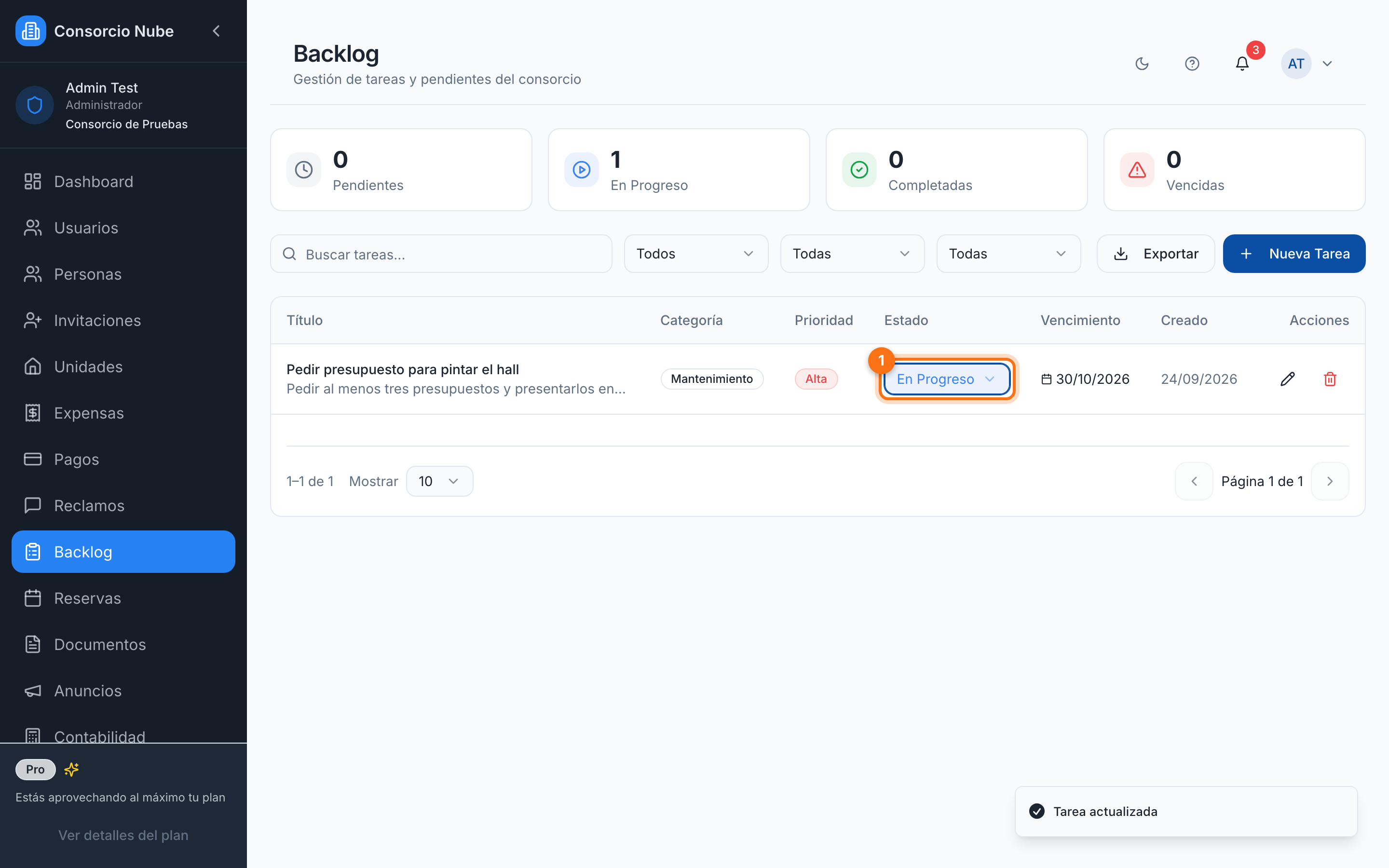Click the Pendientes clock icon
Viewport: 1389px width, 868px height.
304,170
